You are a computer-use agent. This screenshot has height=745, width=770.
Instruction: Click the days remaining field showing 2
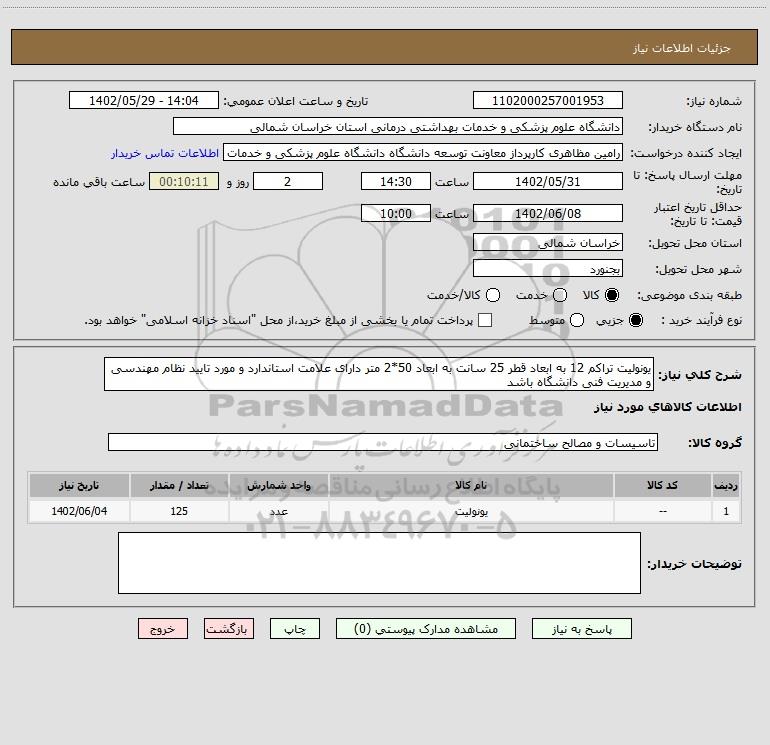288,181
